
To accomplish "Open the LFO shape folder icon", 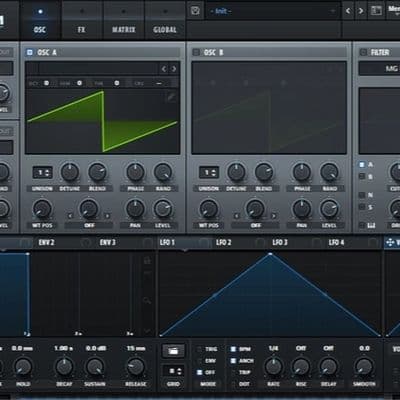I will [173, 351].
